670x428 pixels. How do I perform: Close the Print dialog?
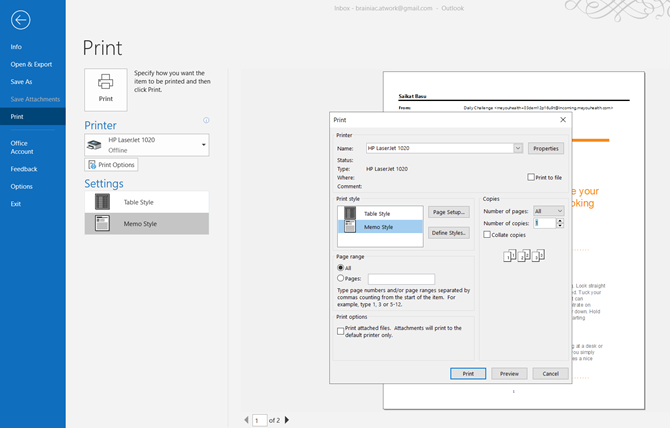pos(563,120)
